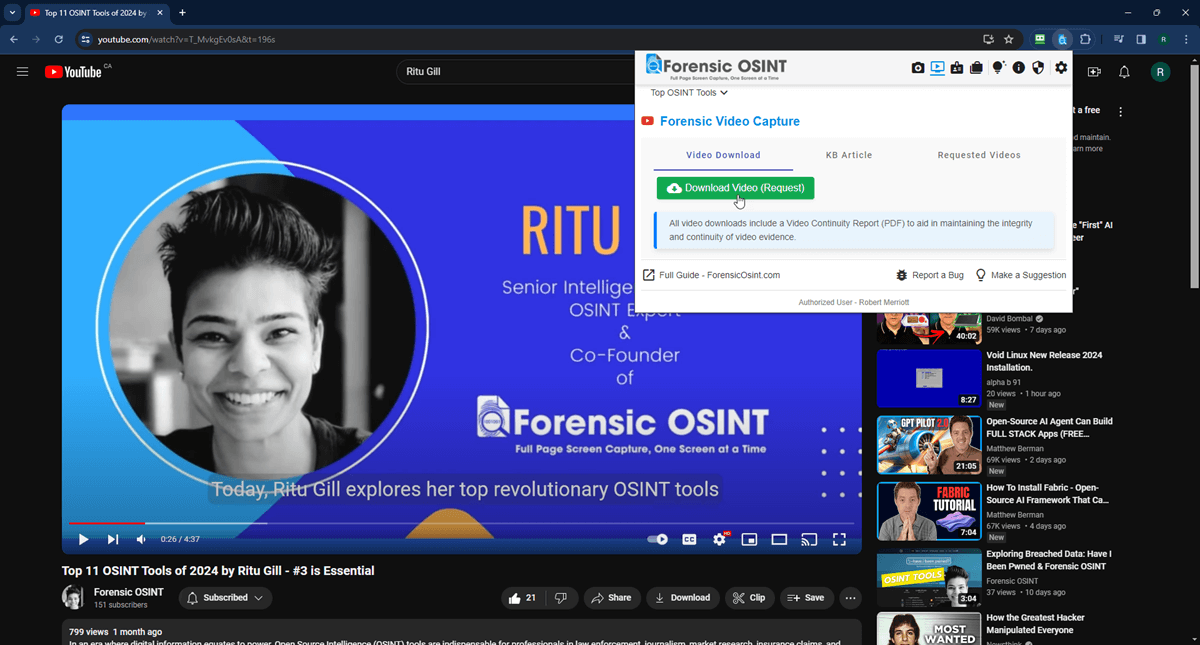Go back in the browser
Screen dimensions: 1200x645
pyautogui.click(x=14, y=39)
